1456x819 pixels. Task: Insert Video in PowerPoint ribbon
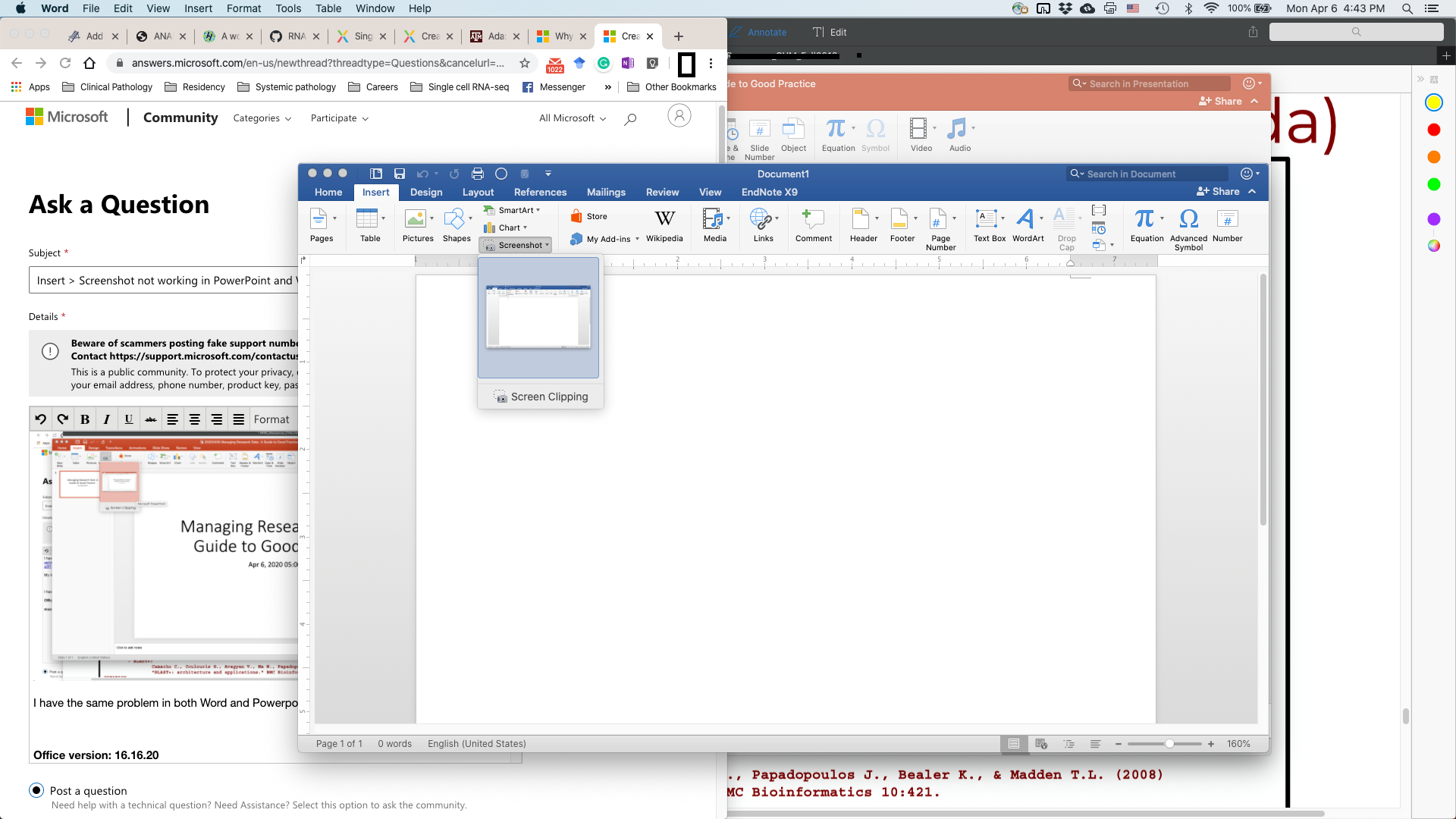tap(921, 135)
